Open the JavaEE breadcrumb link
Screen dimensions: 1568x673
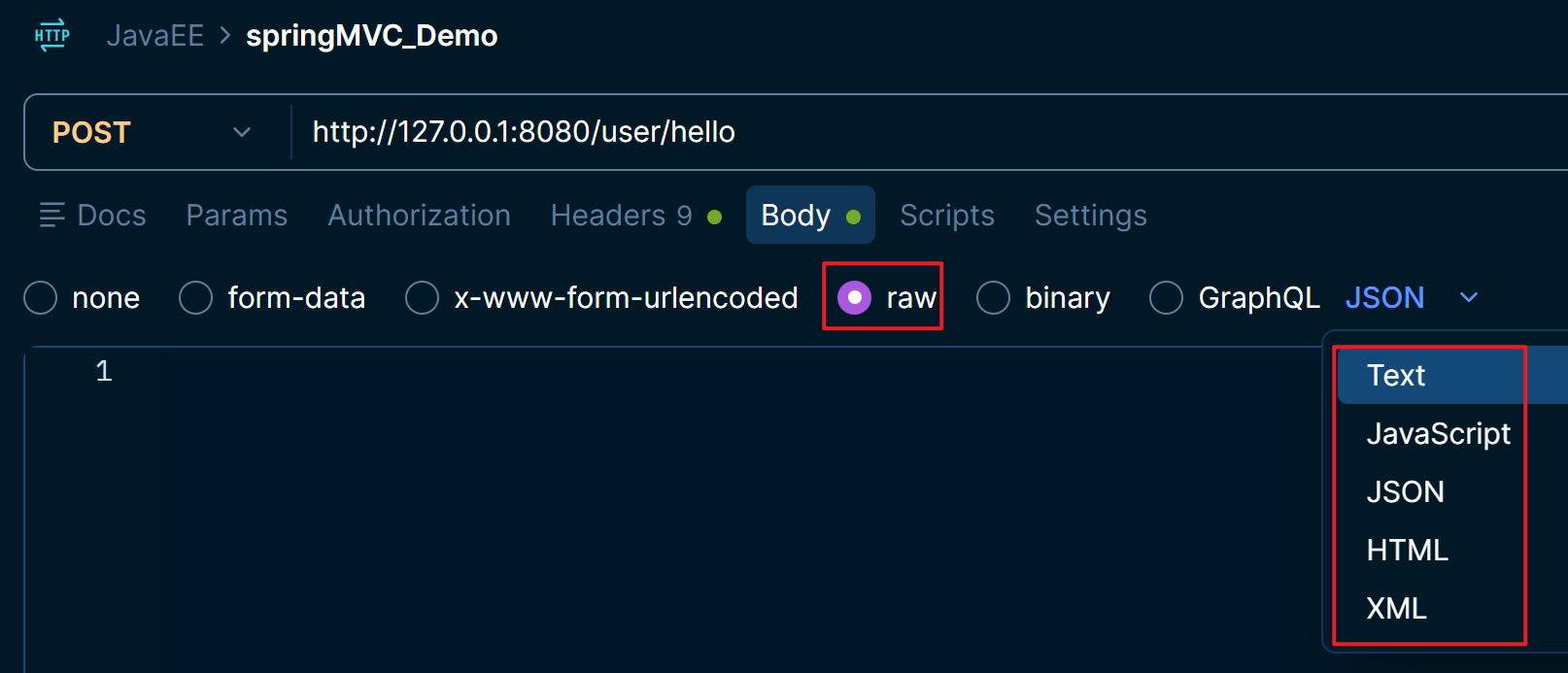155,36
